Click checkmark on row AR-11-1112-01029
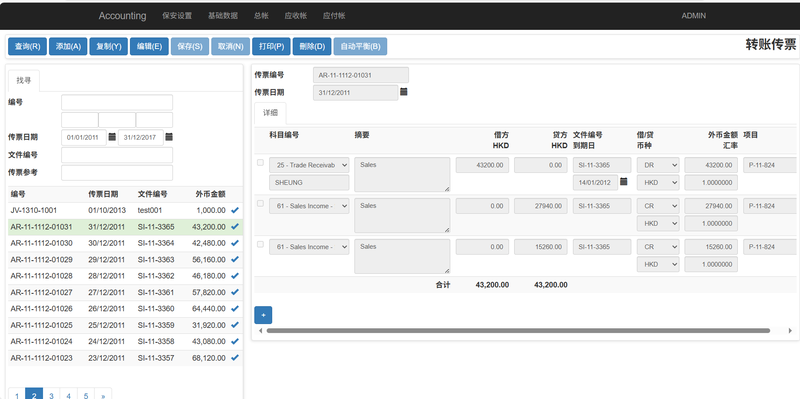This screenshot has height=399, width=800. 235,259
